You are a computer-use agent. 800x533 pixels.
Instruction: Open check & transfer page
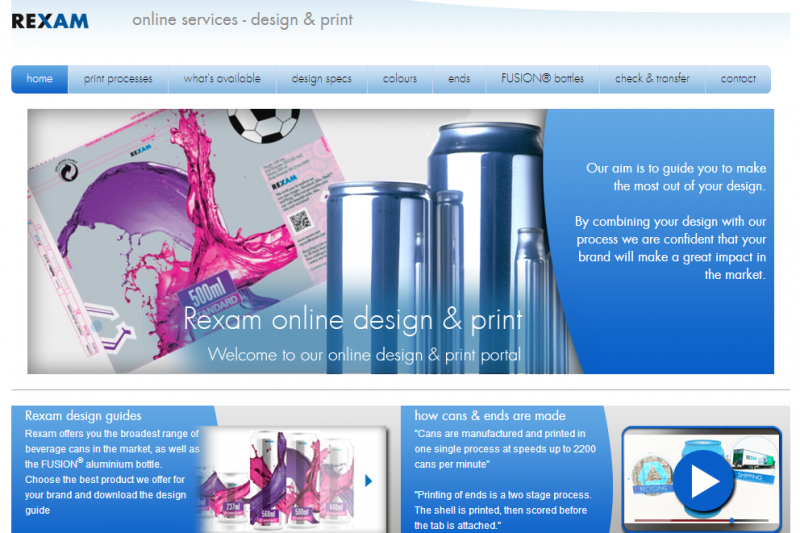[x=652, y=79]
